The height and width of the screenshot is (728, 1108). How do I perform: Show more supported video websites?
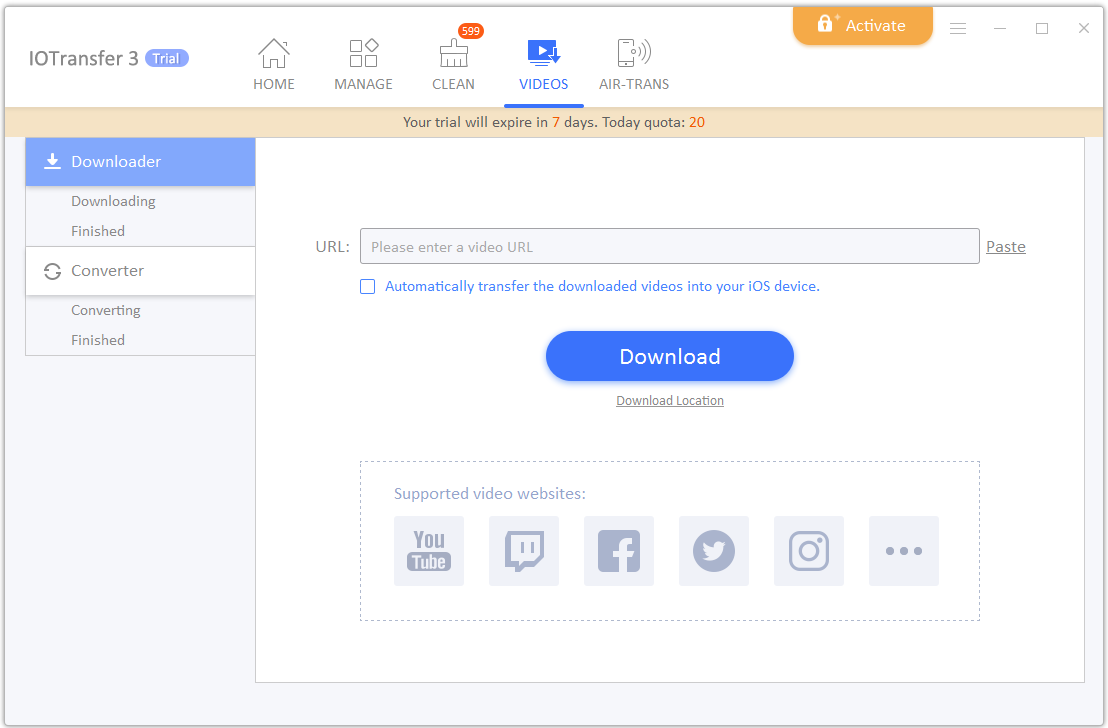tap(904, 551)
